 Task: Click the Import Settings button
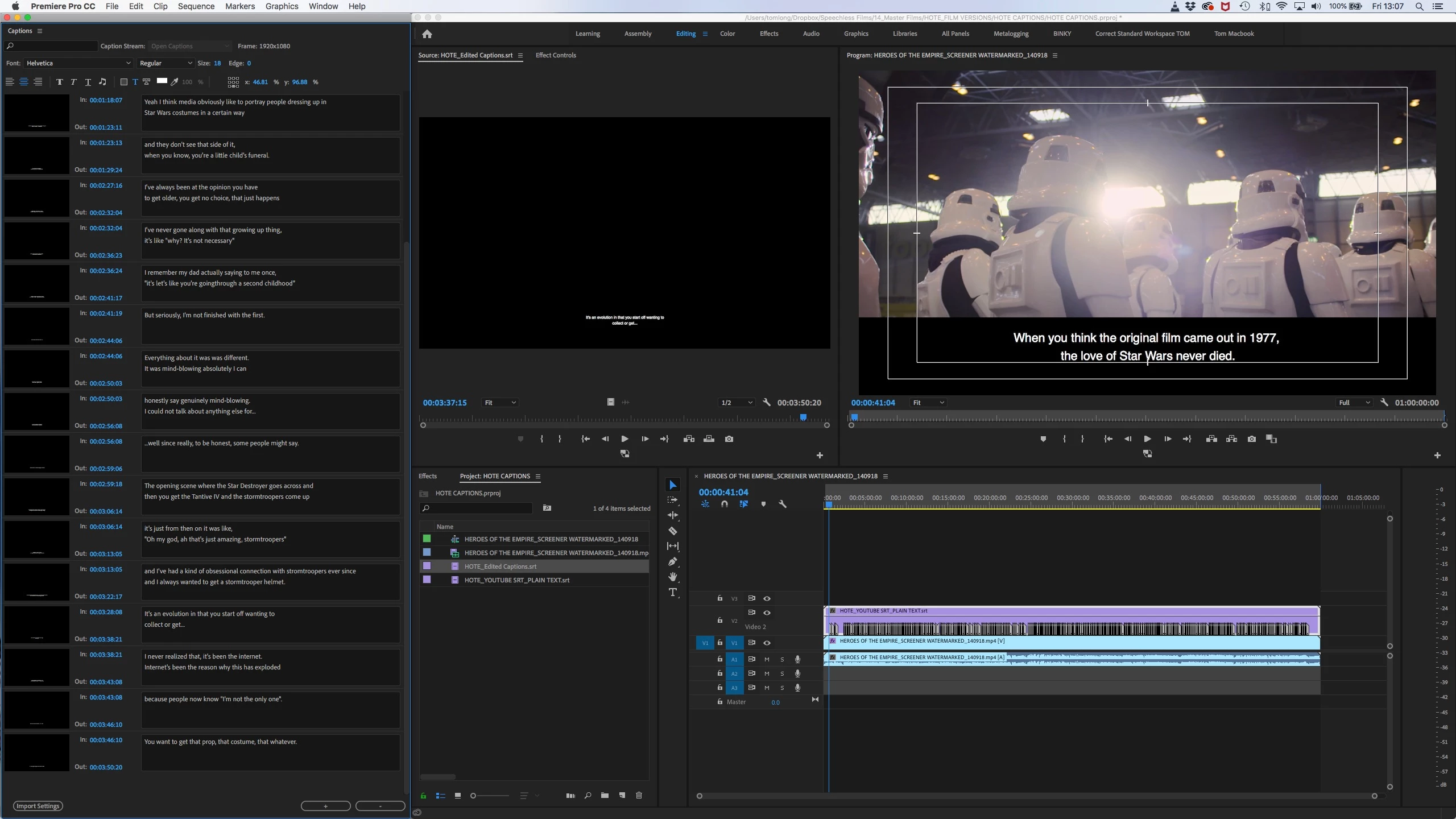(x=38, y=806)
